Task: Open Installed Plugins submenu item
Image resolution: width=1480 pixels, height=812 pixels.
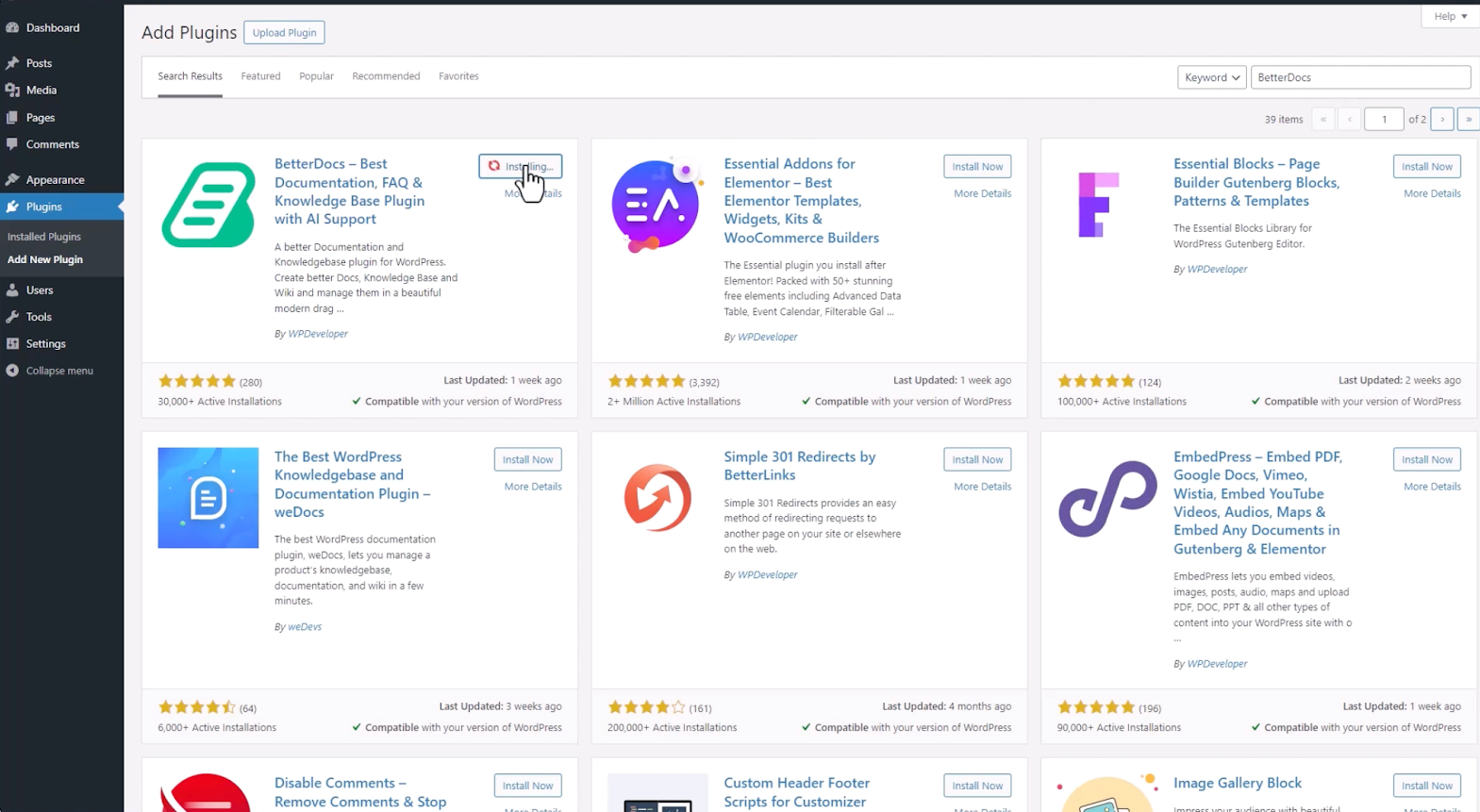Action: coord(44,237)
